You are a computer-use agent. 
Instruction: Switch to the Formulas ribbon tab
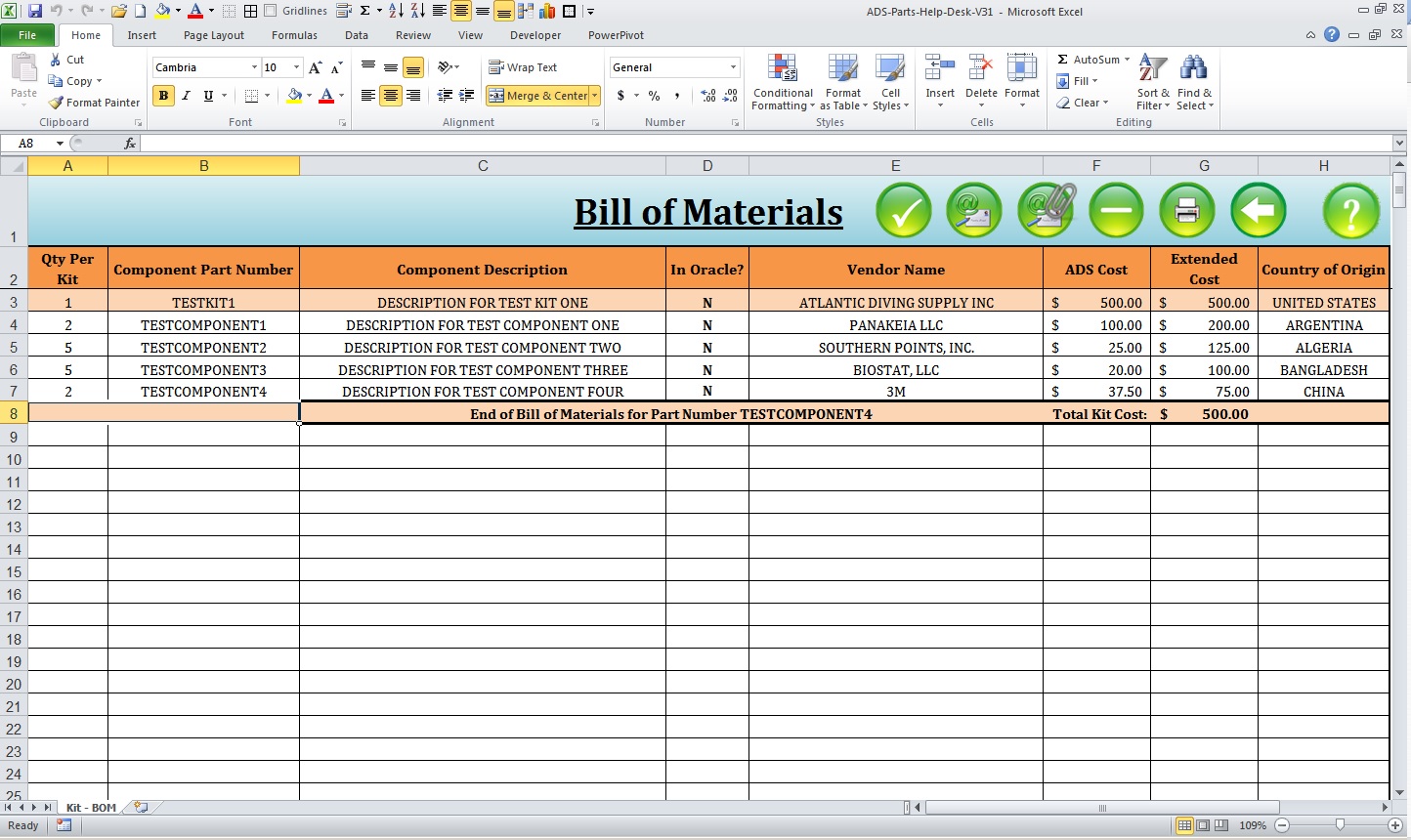point(294,35)
